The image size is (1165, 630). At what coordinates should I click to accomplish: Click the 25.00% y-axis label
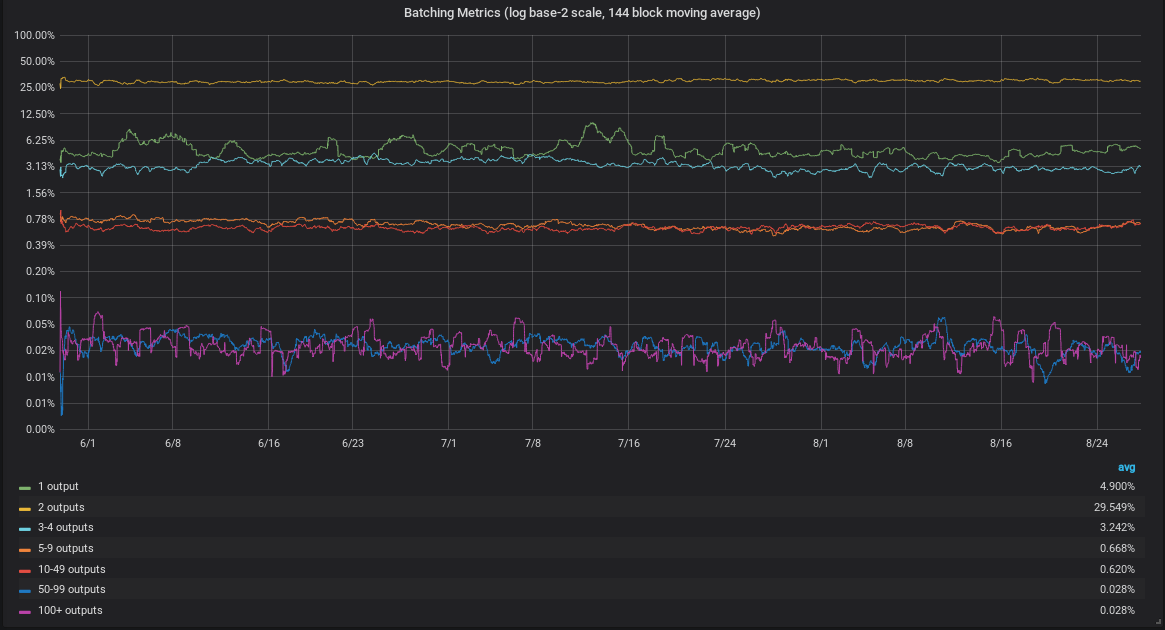(x=37, y=87)
